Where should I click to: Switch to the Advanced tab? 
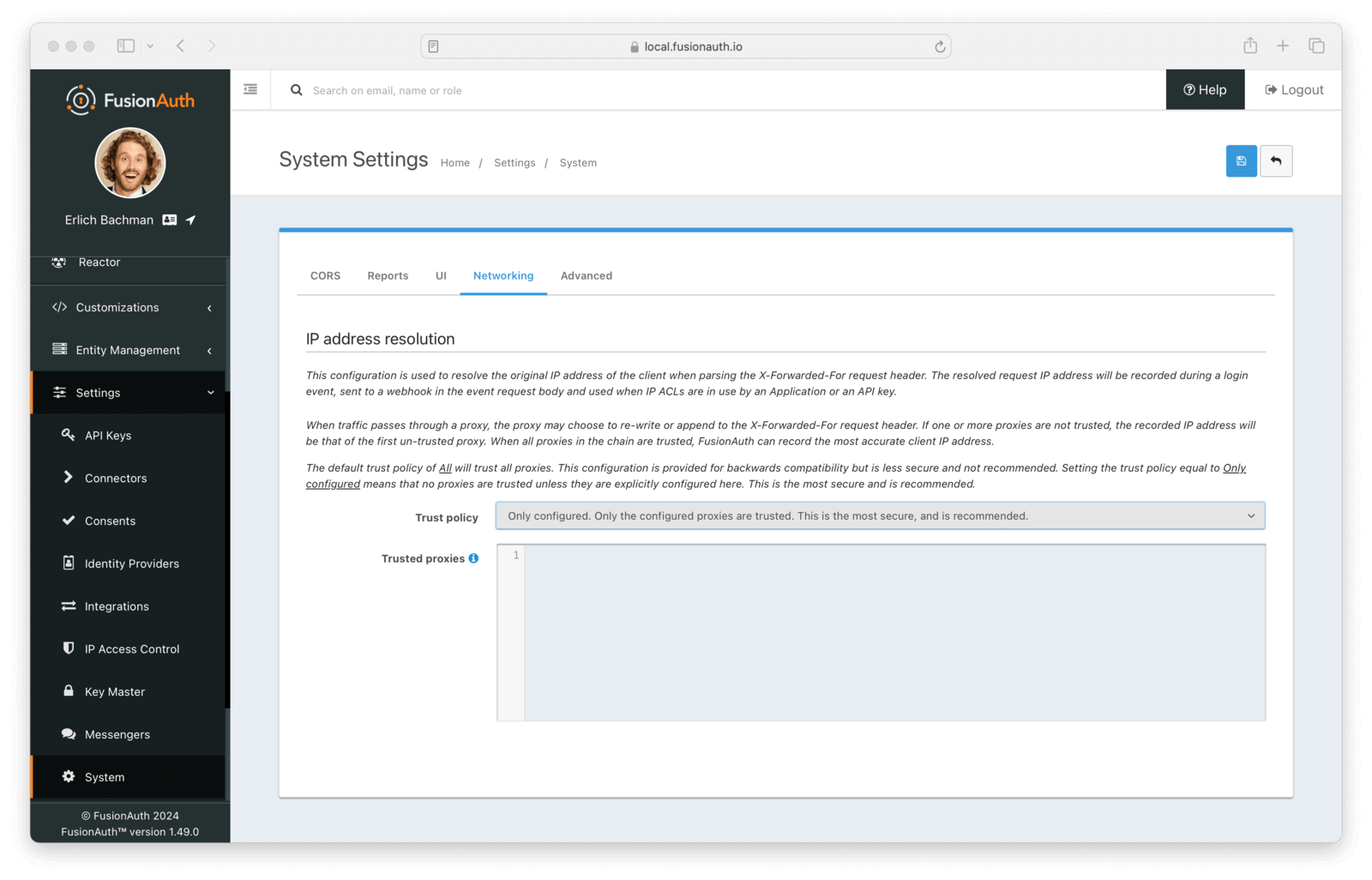pos(587,276)
